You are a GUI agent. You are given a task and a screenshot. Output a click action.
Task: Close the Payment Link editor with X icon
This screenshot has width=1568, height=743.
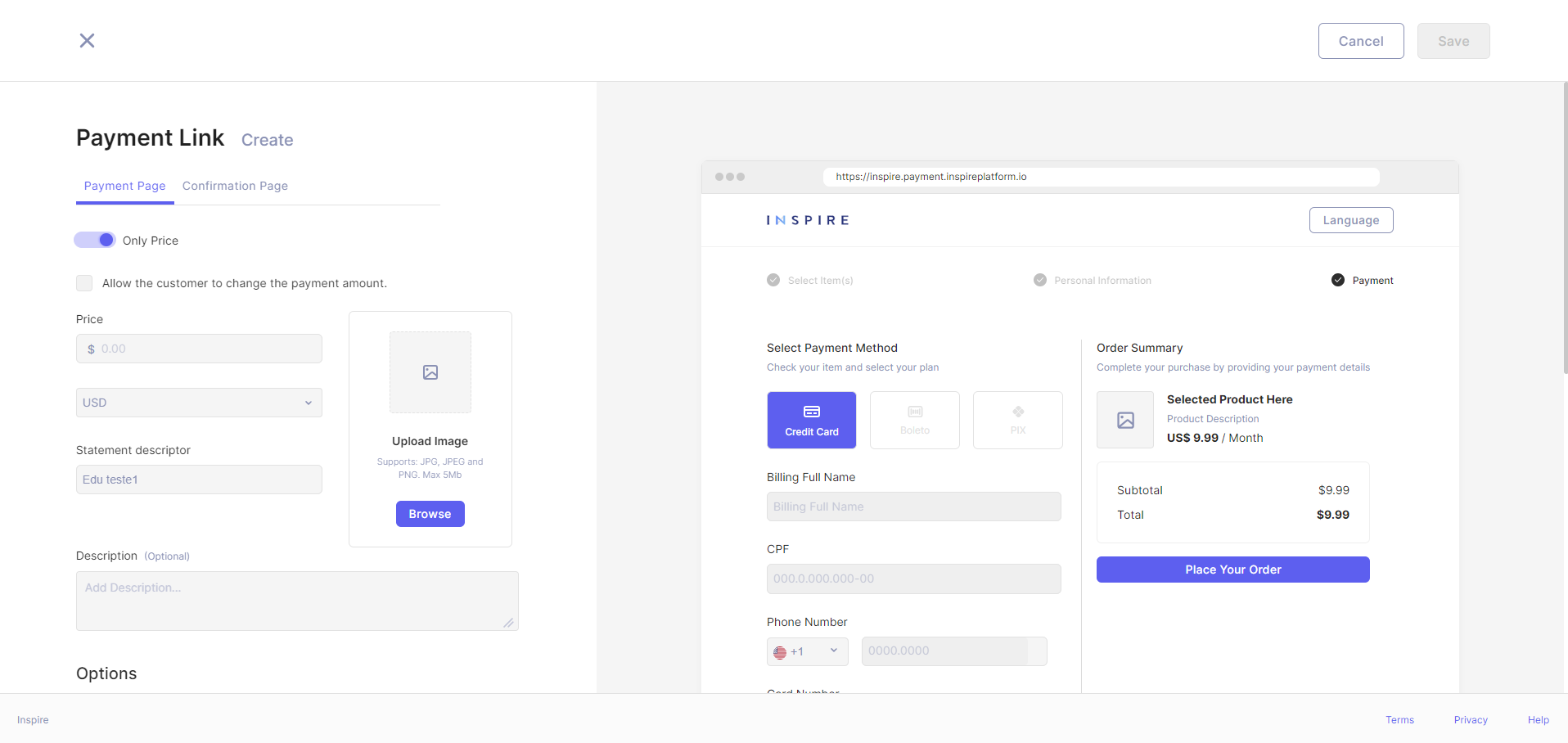[87, 40]
